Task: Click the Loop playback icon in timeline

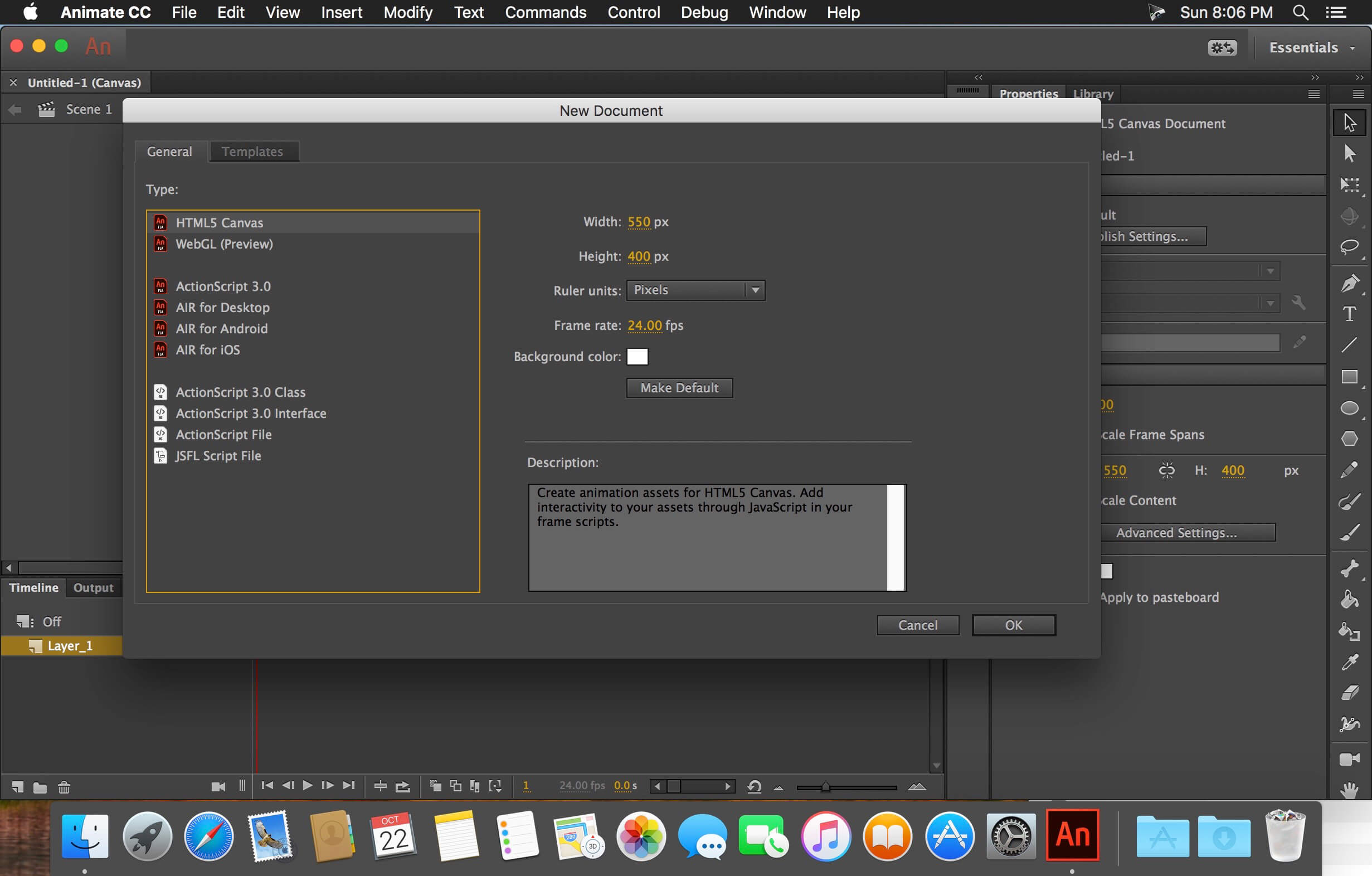Action: click(x=403, y=787)
